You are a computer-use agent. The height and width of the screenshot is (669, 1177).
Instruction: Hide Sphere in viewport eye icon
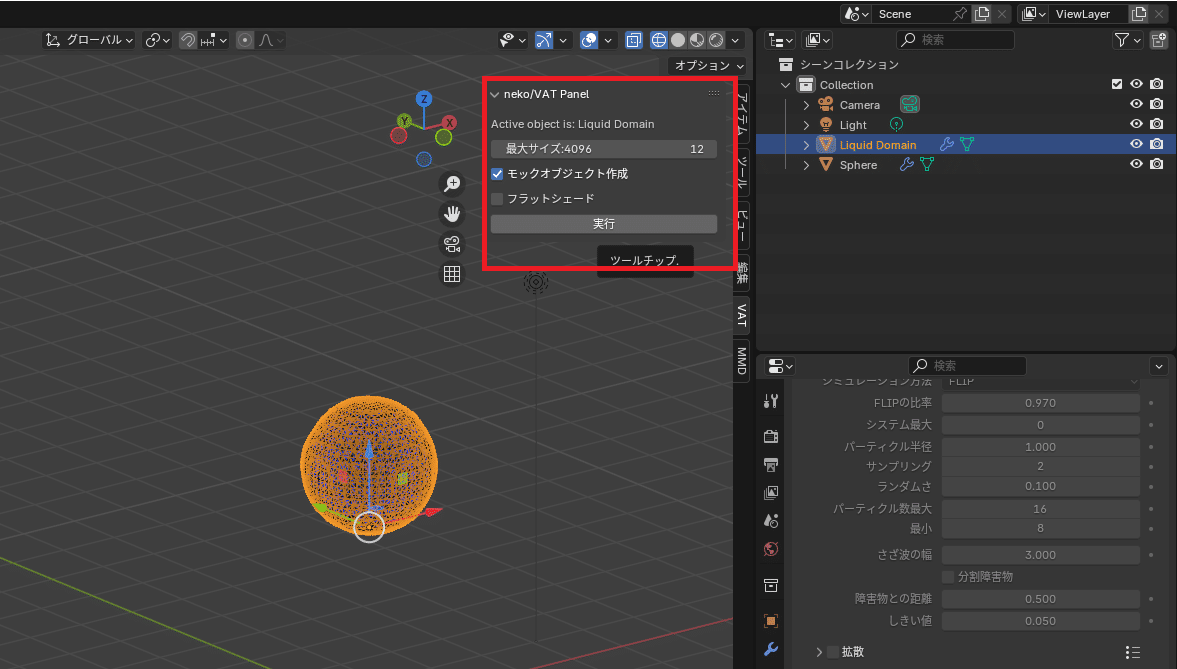click(1136, 164)
